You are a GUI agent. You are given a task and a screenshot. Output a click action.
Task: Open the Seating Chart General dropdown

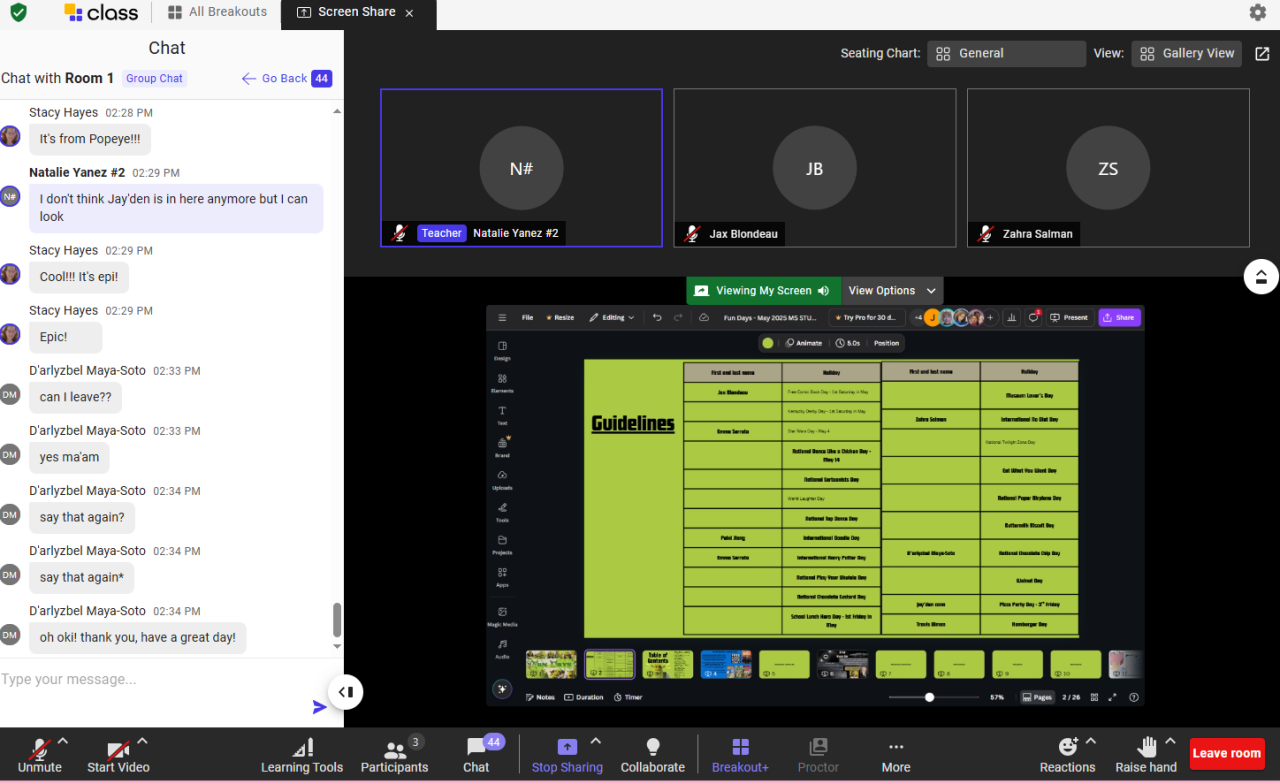[1005, 54]
